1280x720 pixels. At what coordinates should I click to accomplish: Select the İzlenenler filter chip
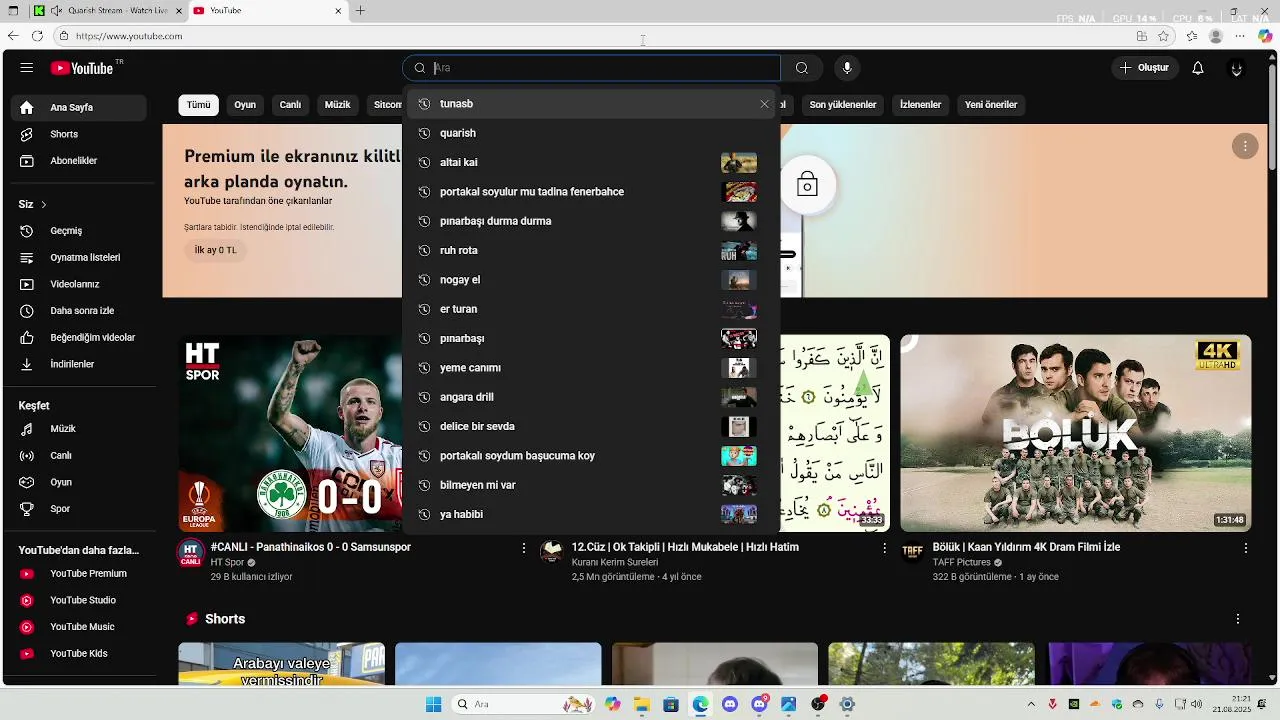920,105
